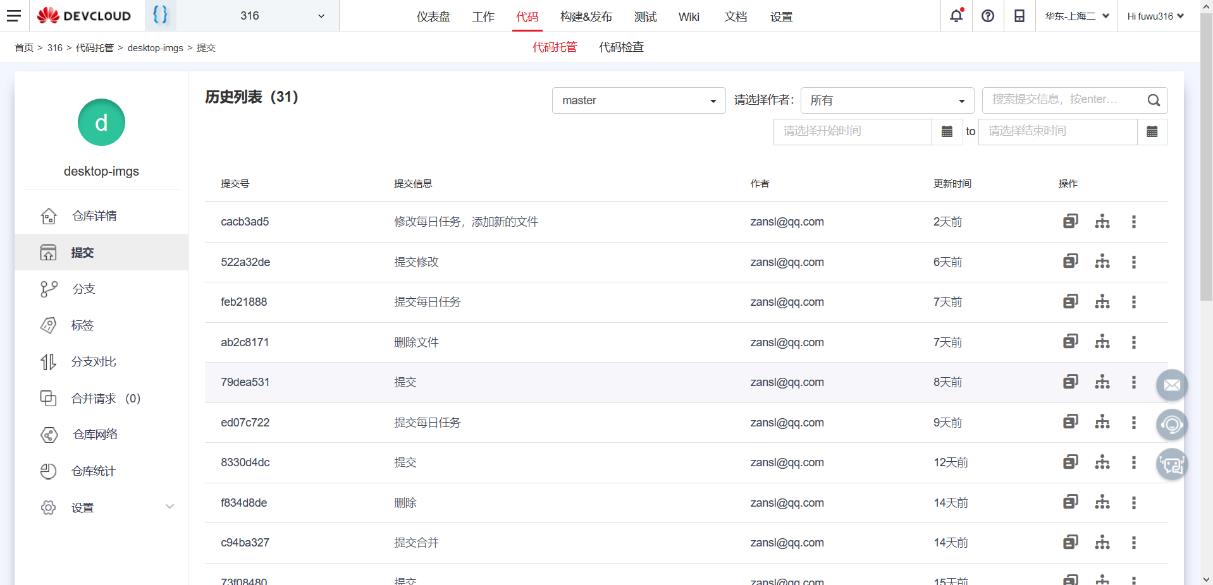
Task: Click the notification bell icon
Action: click(x=957, y=16)
